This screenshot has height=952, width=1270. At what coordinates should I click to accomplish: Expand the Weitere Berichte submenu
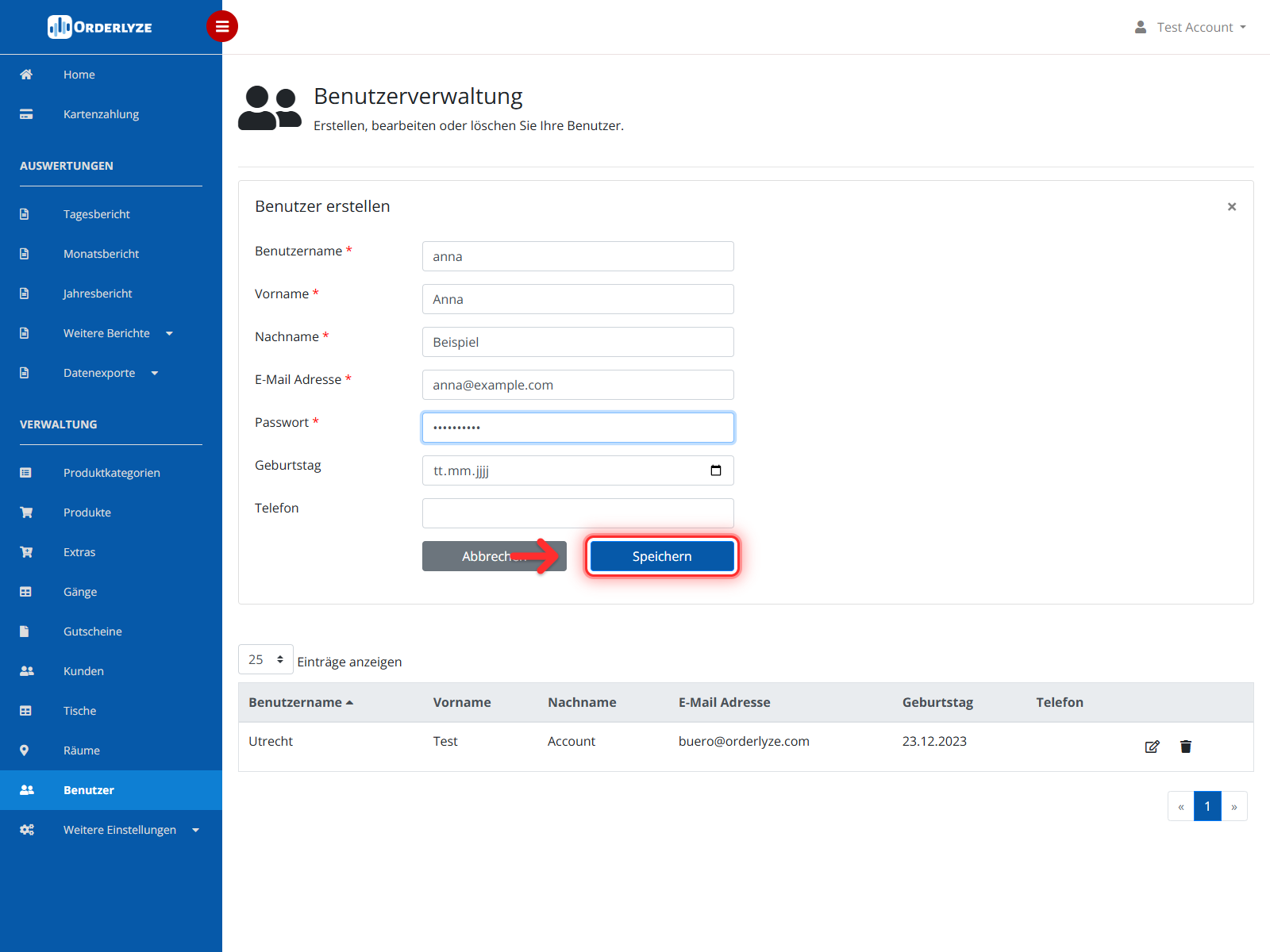pos(169,333)
